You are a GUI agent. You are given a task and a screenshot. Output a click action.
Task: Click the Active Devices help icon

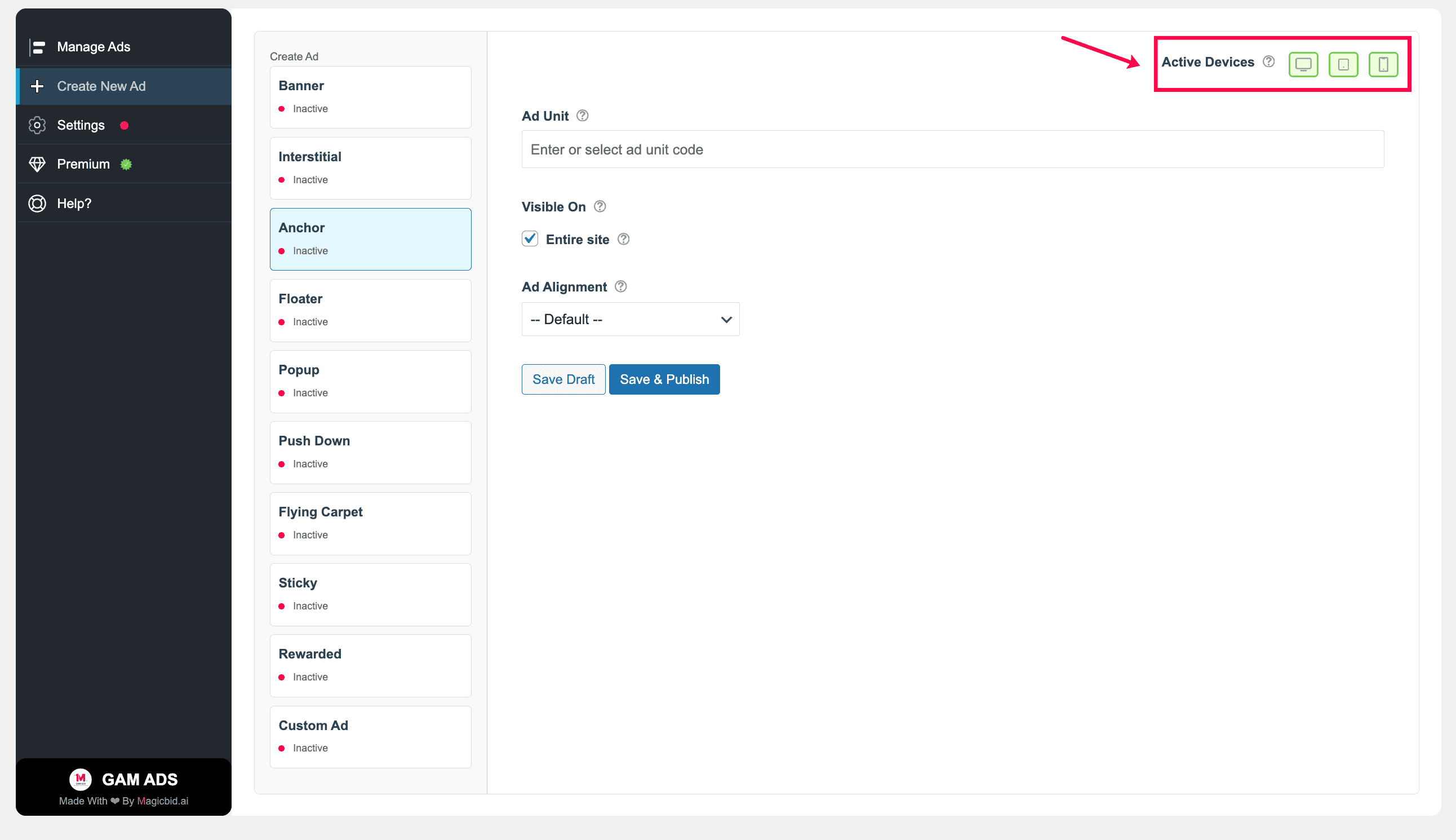click(x=1268, y=61)
